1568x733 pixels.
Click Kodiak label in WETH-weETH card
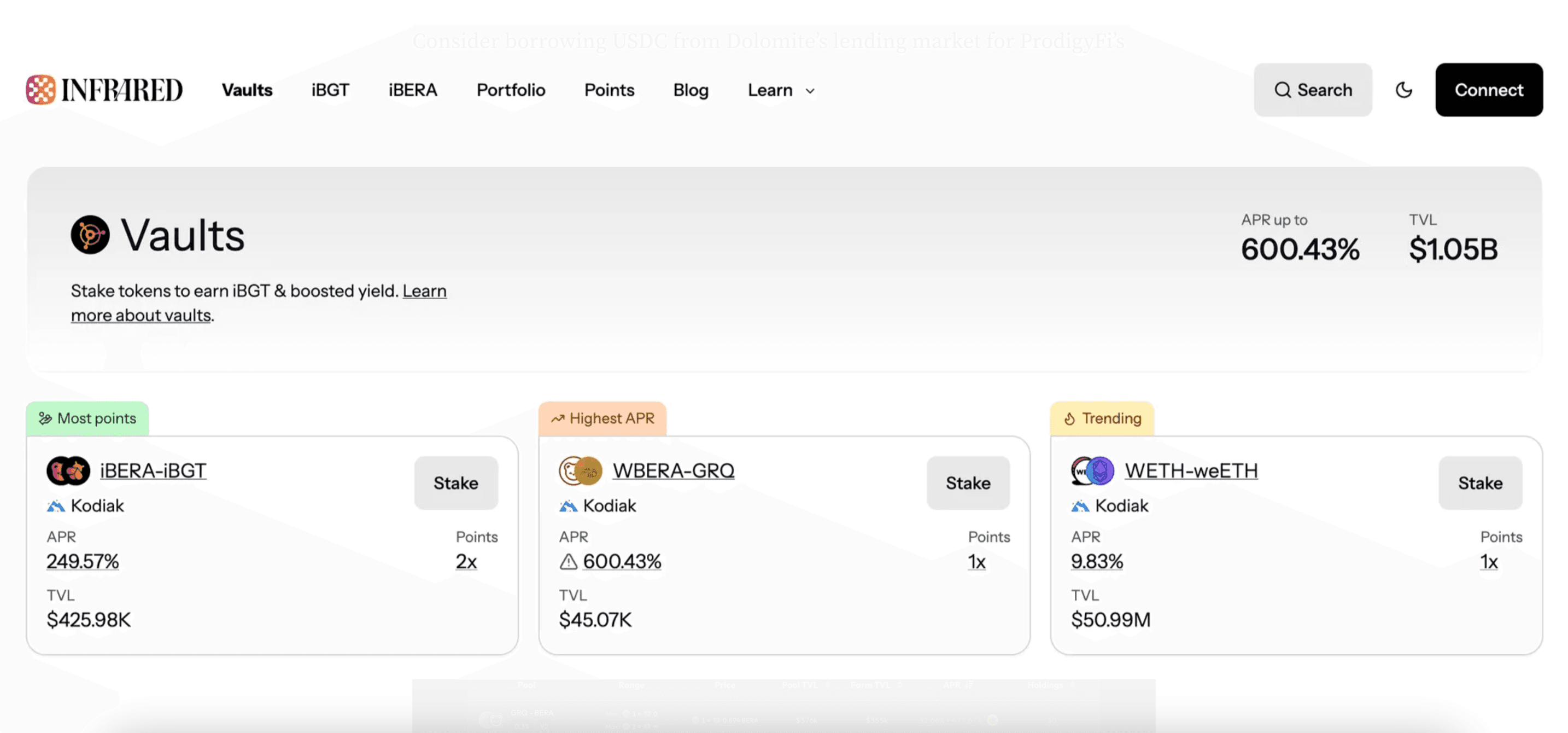(1122, 506)
